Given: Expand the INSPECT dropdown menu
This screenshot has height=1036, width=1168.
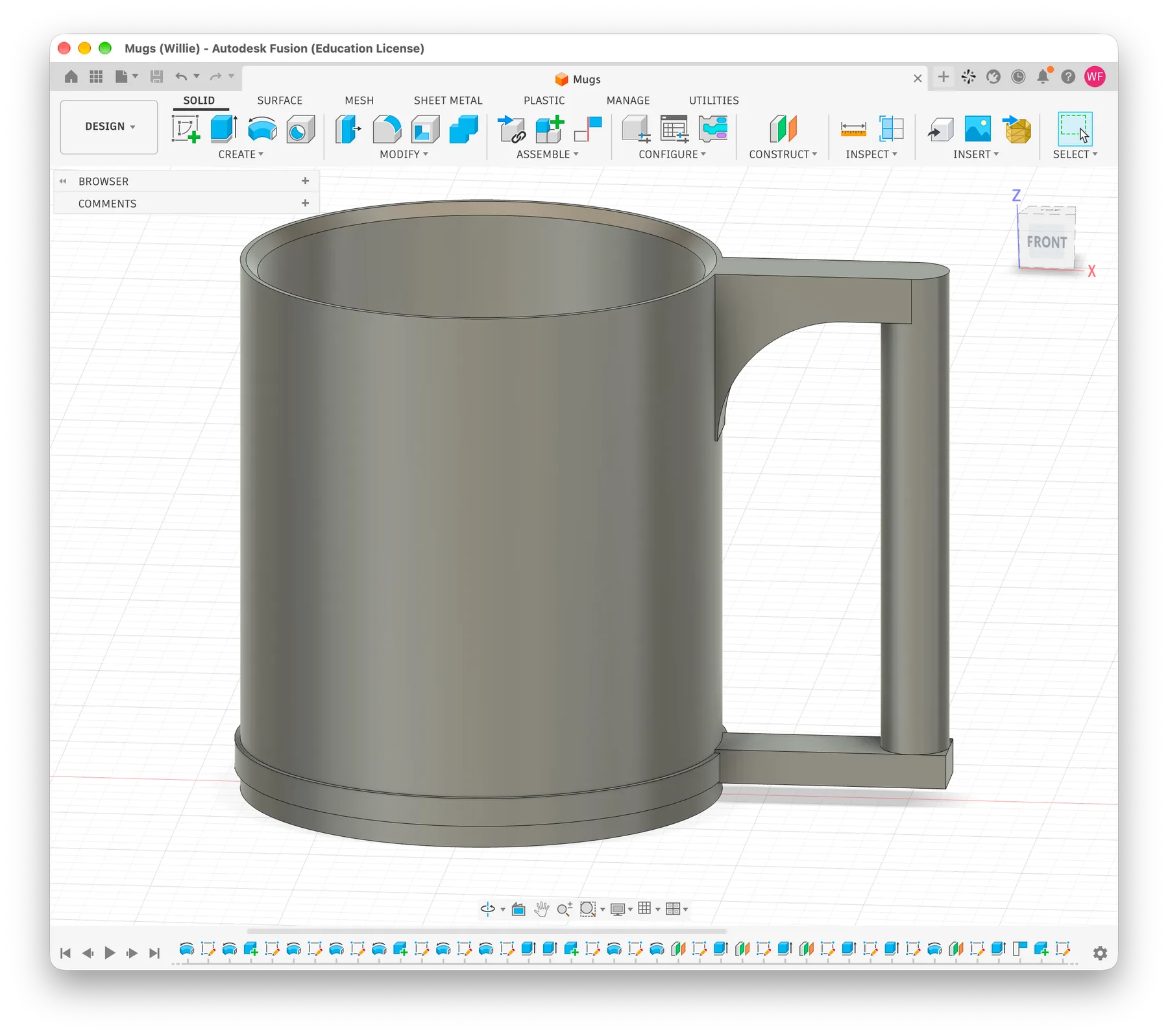Looking at the screenshot, I should click(x=871, y=154).
